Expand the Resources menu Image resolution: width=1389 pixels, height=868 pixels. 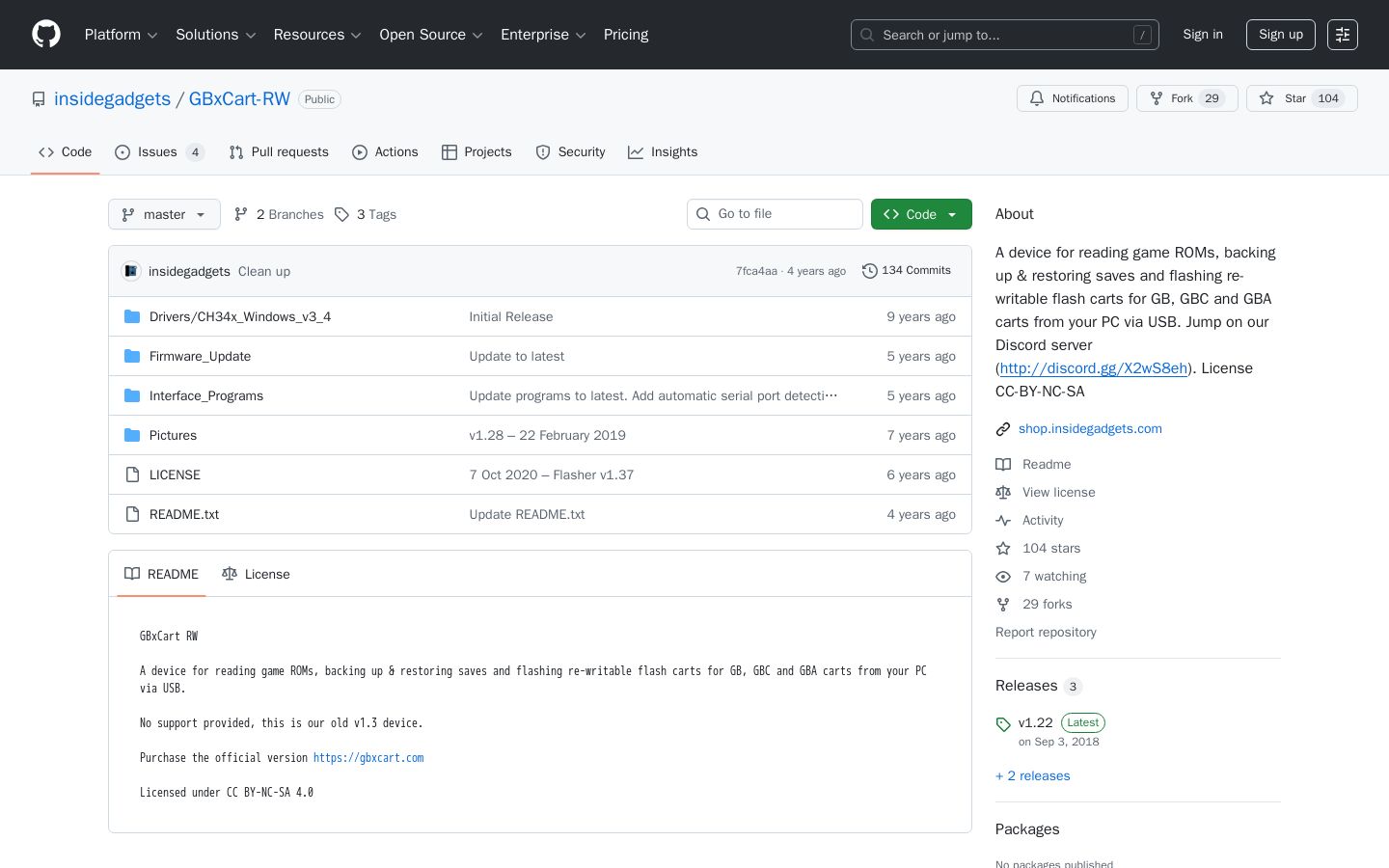click(317, 35)
